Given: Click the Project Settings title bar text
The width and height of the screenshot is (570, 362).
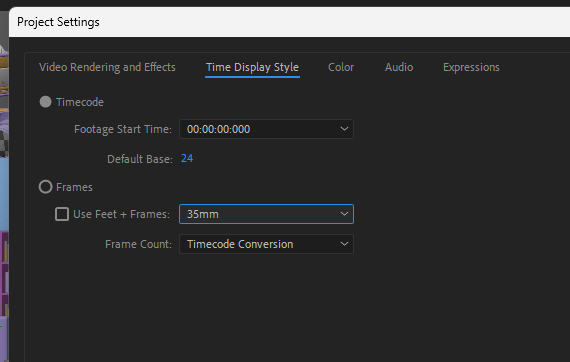Looking at the screenshot, I should click(x=58, y=22).
